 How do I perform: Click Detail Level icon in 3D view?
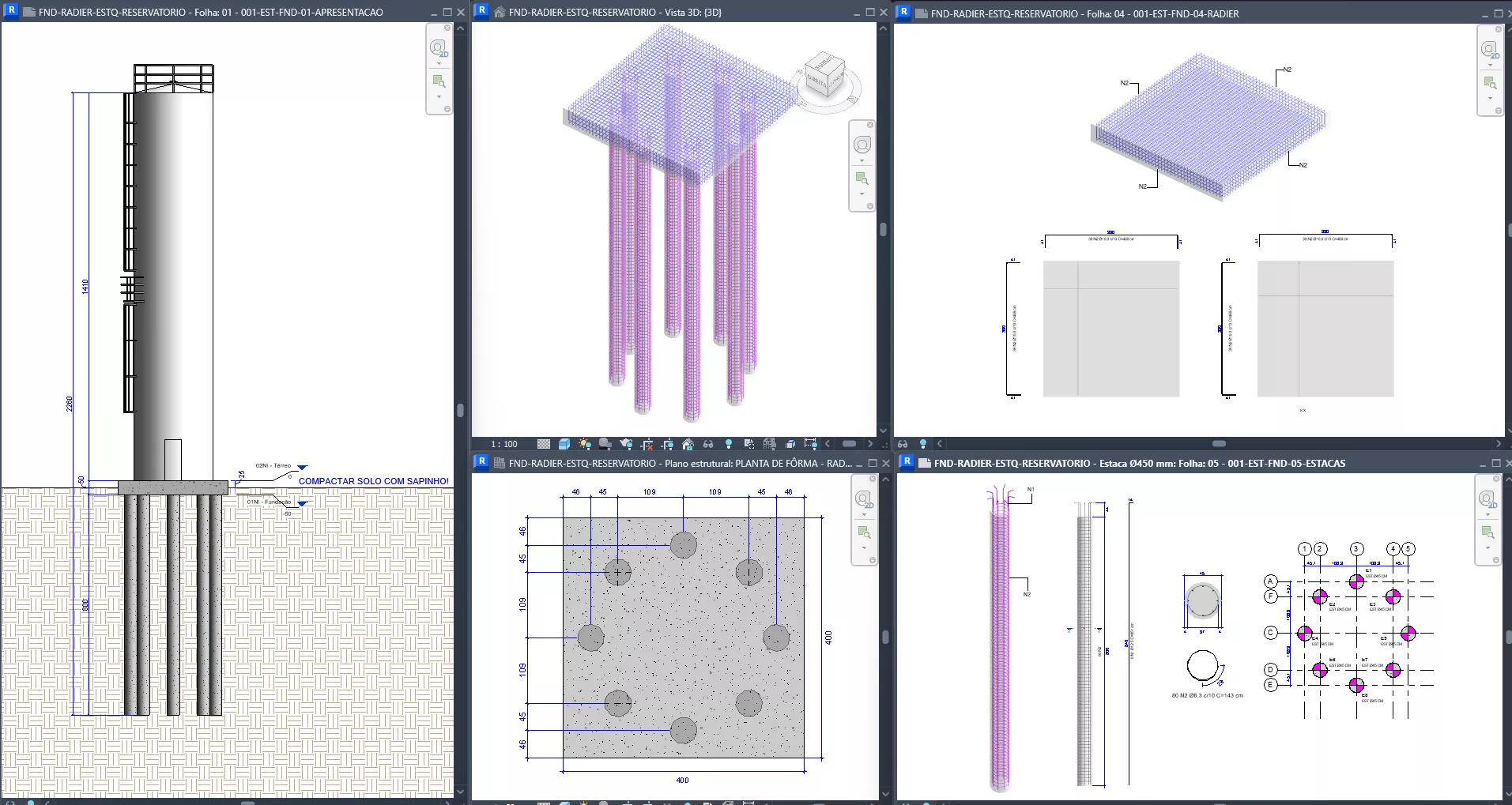(544, 444)
